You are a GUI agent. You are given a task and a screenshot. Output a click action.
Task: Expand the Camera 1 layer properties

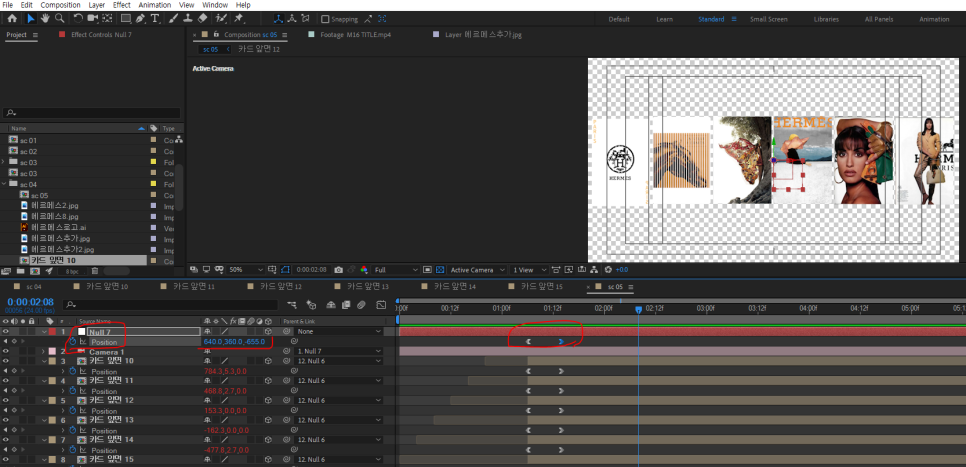pos(43,351)
